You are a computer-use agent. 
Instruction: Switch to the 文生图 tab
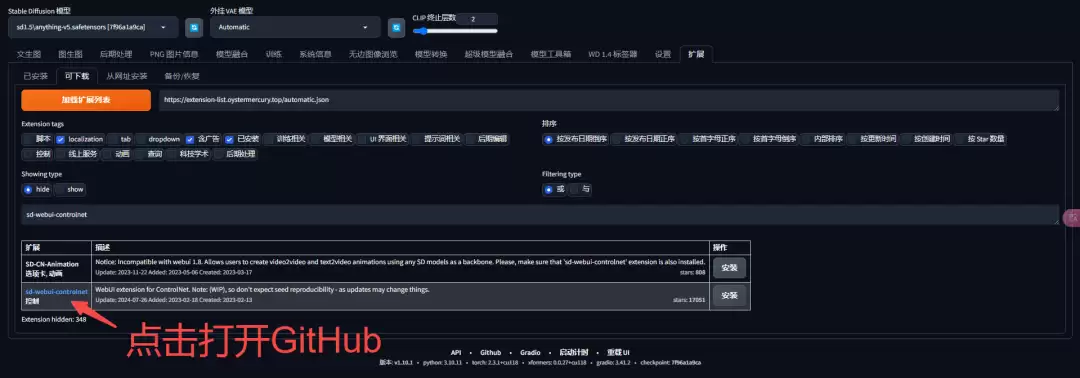(x=29, y=54)
